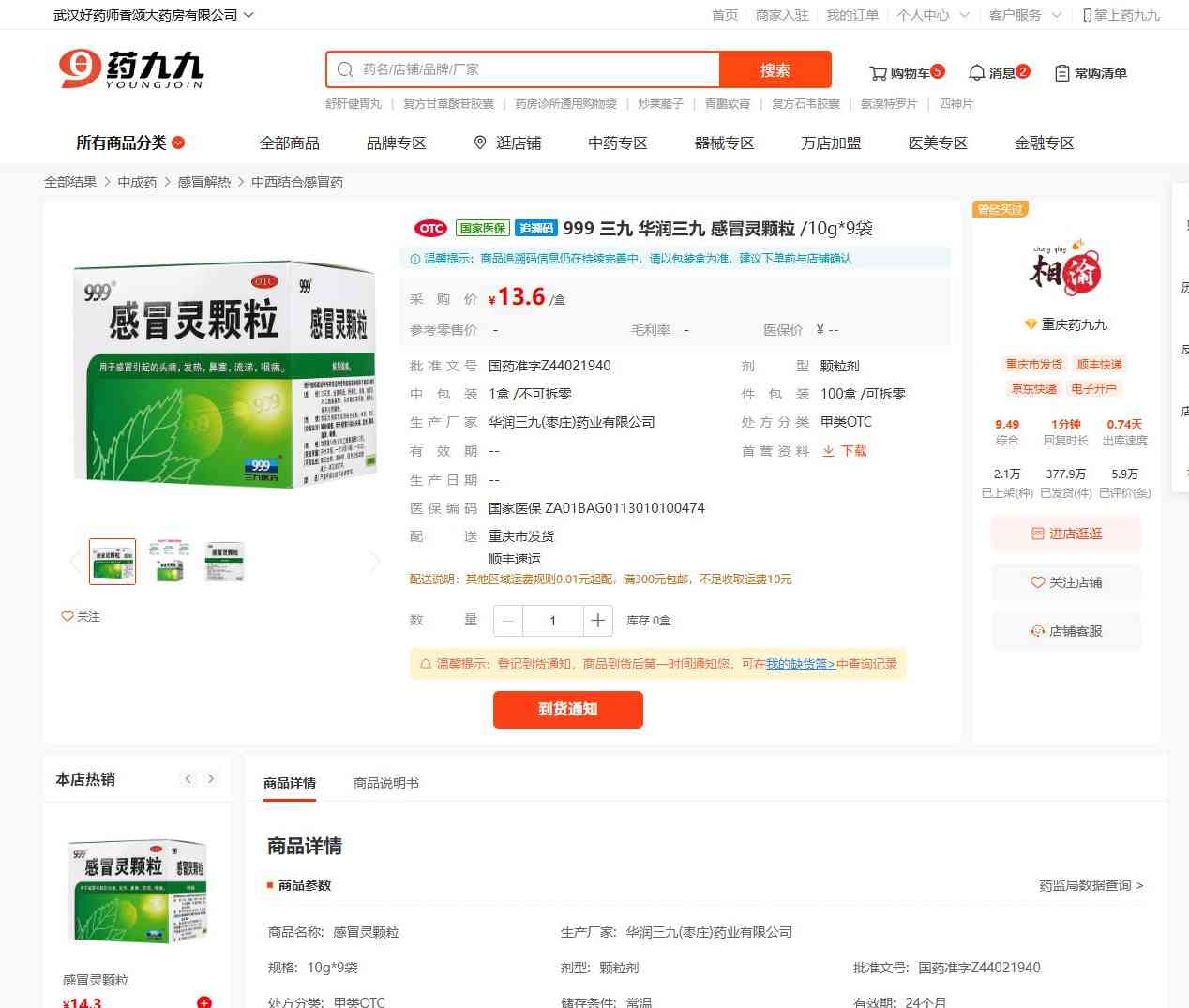The height and width of the screenshot is (1008, 1189).
Task: Click the 逛店铺 location icon
Action: (480, 143)
